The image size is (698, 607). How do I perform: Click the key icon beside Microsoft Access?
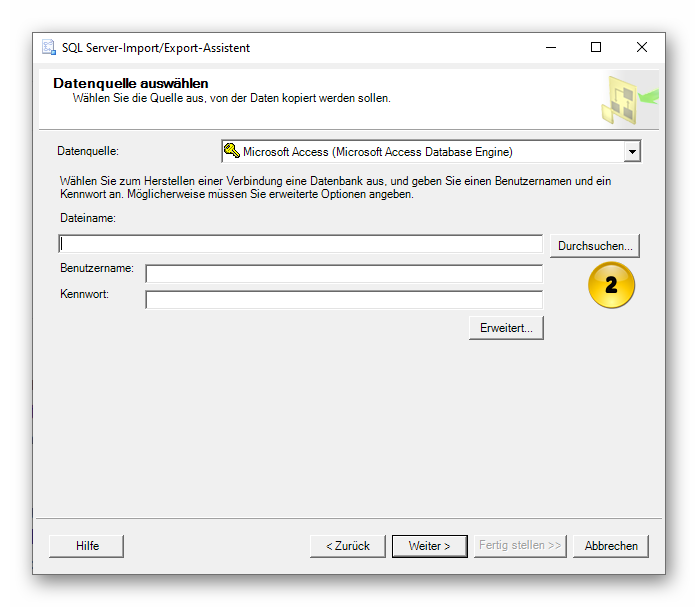[231, 152]
